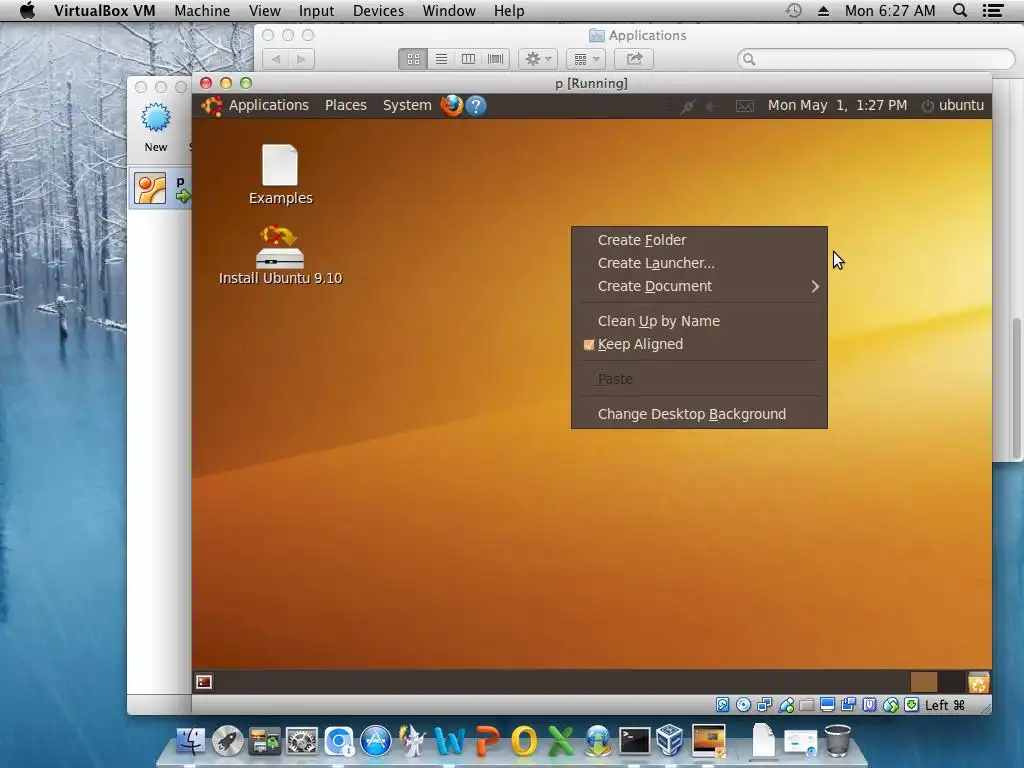Viewport: 1024px width, 768px height.
Task: Click Finder's back navigation button
Action: [x=276, y=59]
